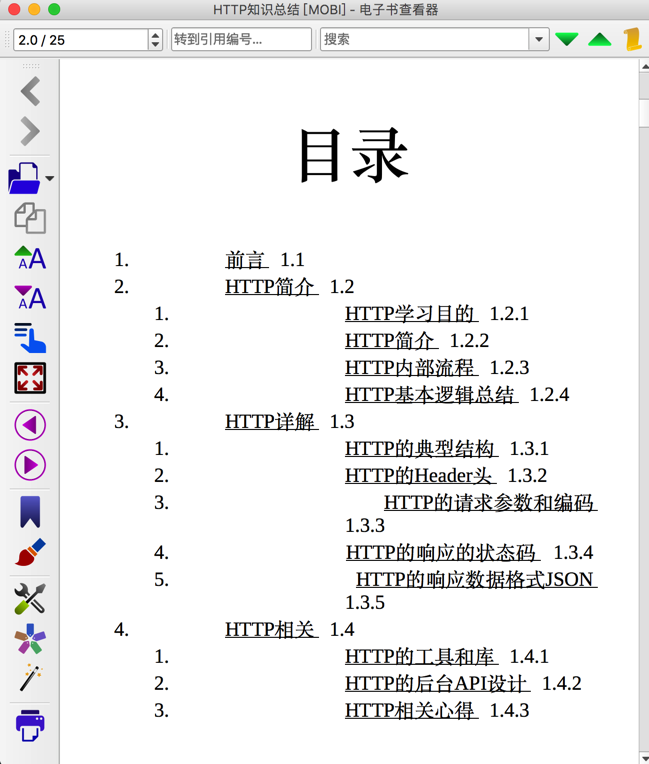Screen dimensions: 649x764
Task: Click the vertical scrollbar down arrow
Action: click(644, 759)
